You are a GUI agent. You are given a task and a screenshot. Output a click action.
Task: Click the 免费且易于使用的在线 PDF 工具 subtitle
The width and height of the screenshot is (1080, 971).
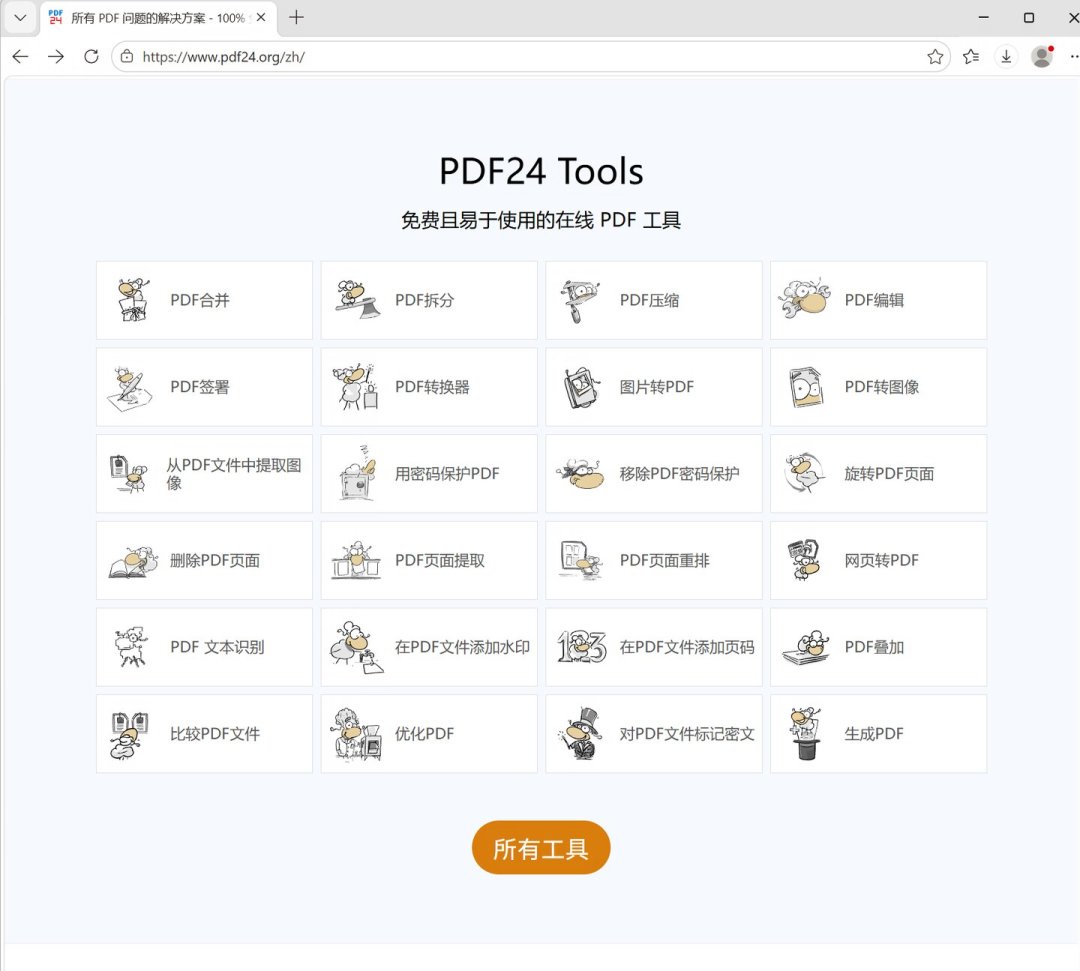click(541, 220)
